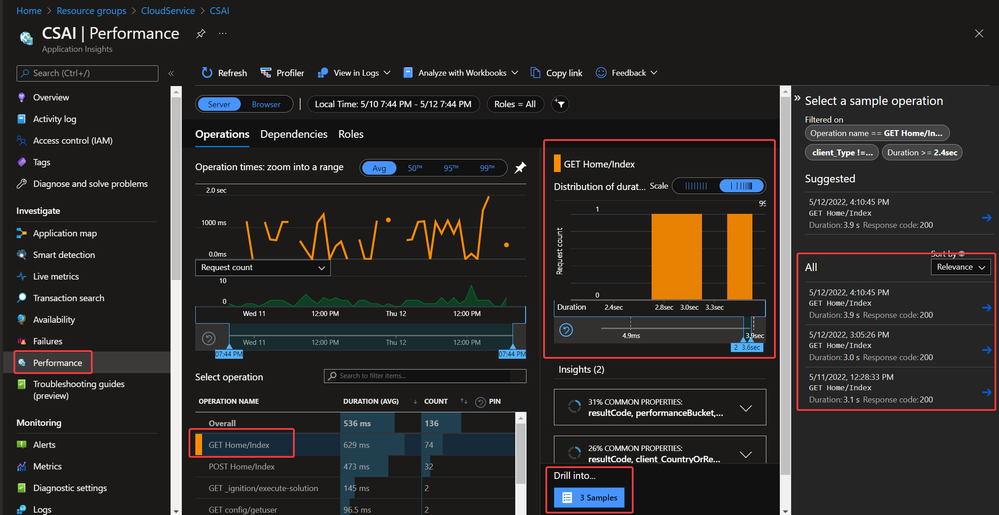Open the ellipsis more options menu

[x=222, y=33]
